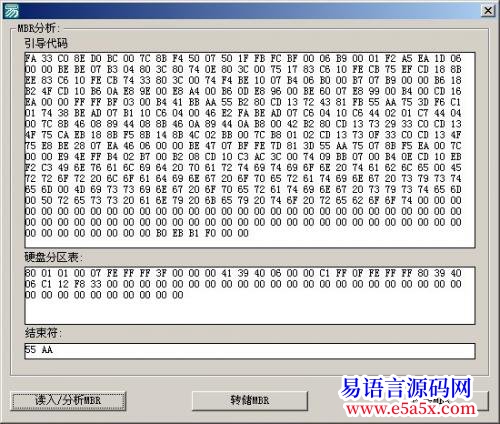Select the boot code line starting 00 7C 8B 46
The height and width of the screenshot is (424, 500).
(x=243, y=124)
